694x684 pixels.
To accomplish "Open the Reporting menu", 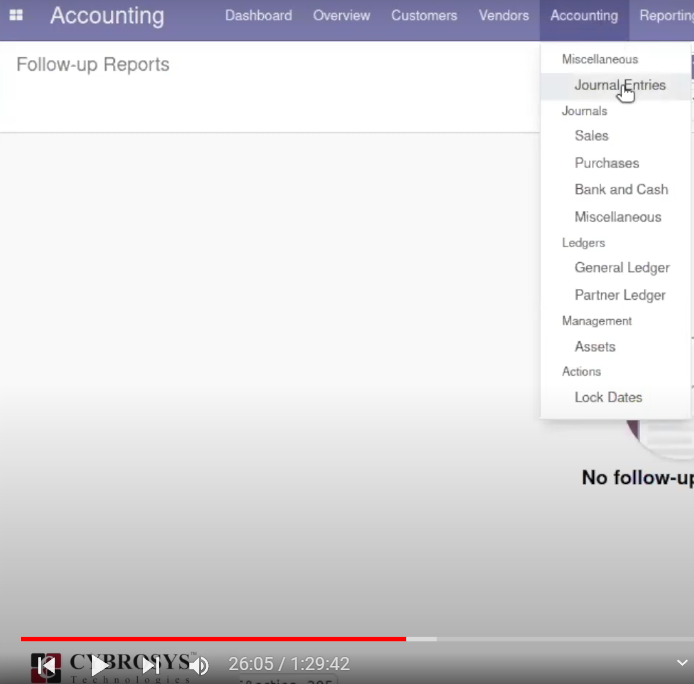I will pos(667,15).
